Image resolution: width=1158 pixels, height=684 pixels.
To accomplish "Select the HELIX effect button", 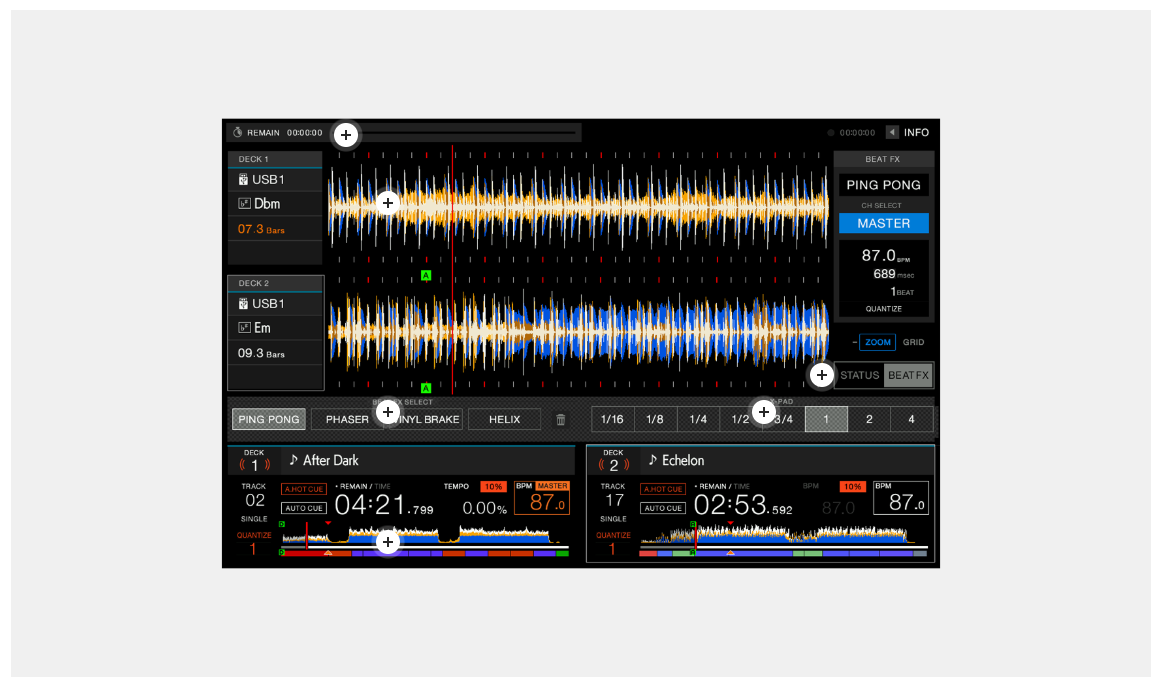I will [x=504, y=420].
